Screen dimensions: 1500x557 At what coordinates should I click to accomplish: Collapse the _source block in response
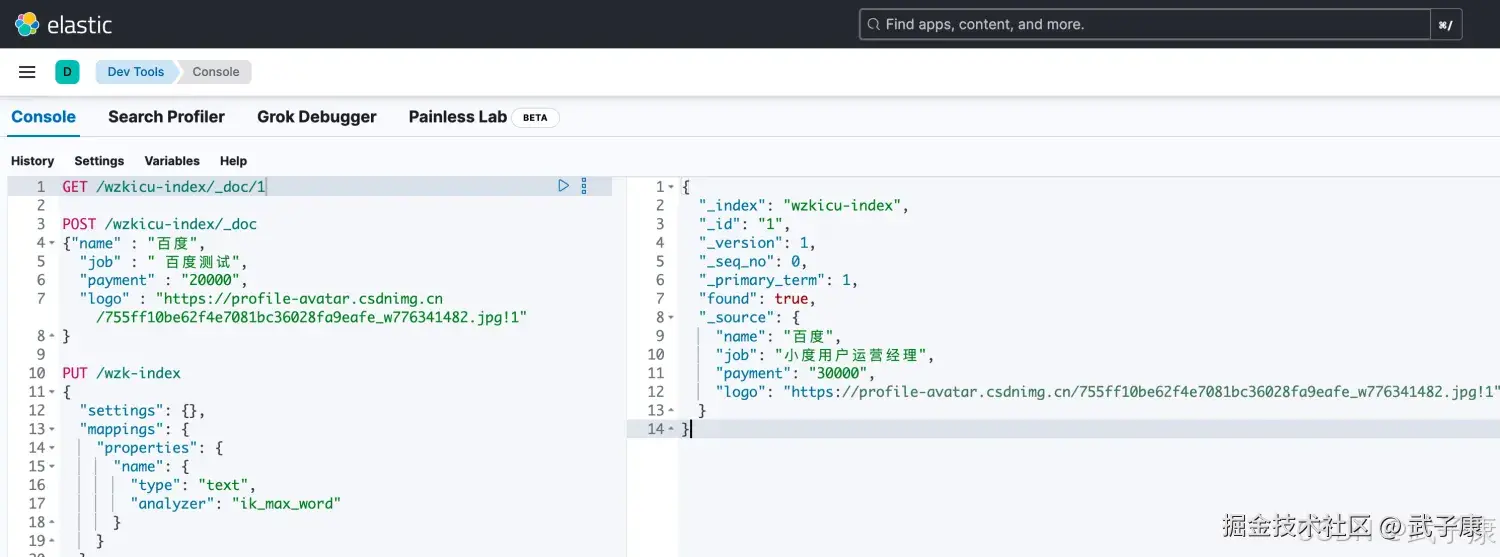pos(670,318)
